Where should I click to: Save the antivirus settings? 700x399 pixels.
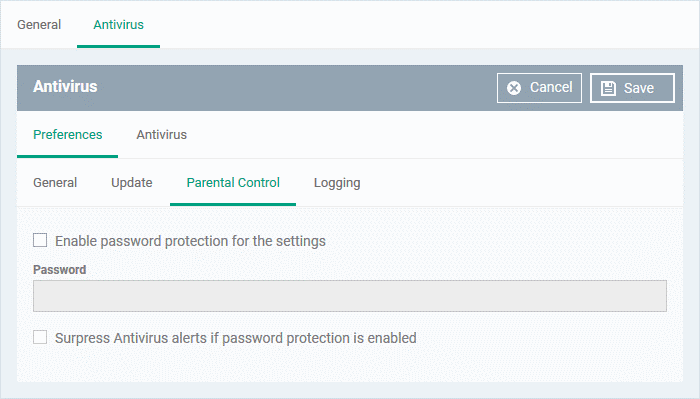632,88
